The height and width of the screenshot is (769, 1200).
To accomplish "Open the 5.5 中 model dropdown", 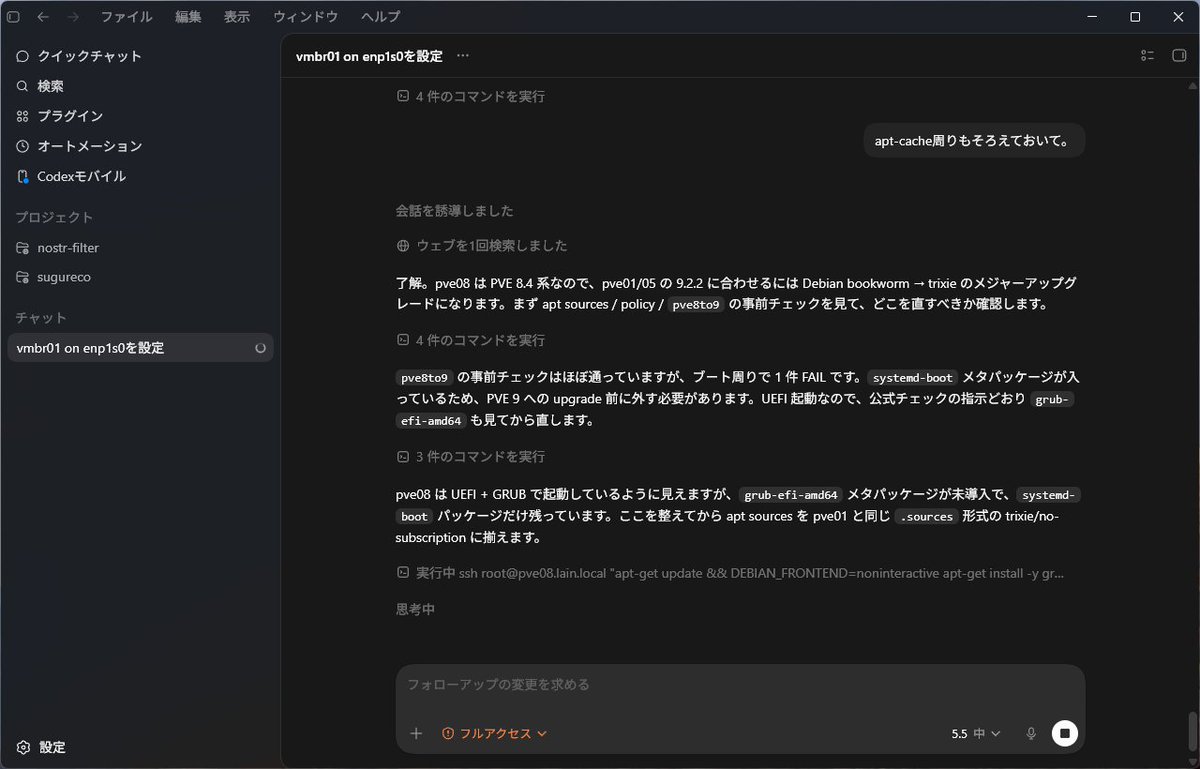I will (975, 734).
